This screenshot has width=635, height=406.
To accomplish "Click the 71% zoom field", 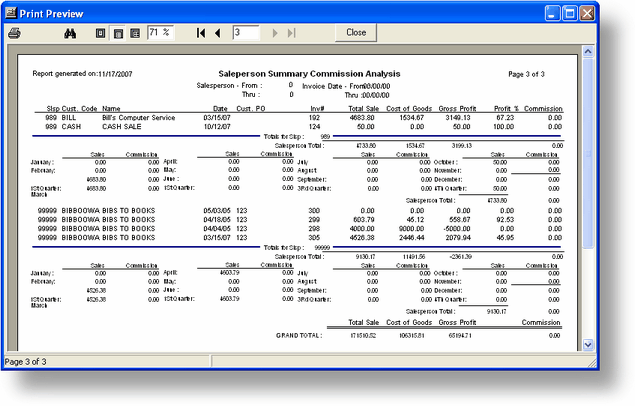I will (160, 33).
